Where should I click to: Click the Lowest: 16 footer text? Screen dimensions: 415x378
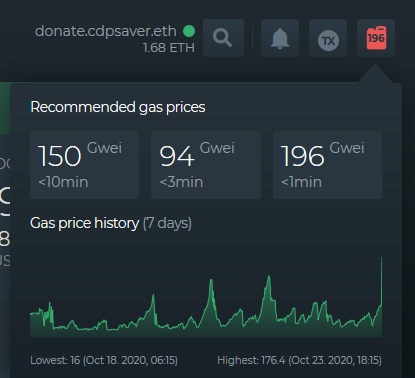pos(104,360)
